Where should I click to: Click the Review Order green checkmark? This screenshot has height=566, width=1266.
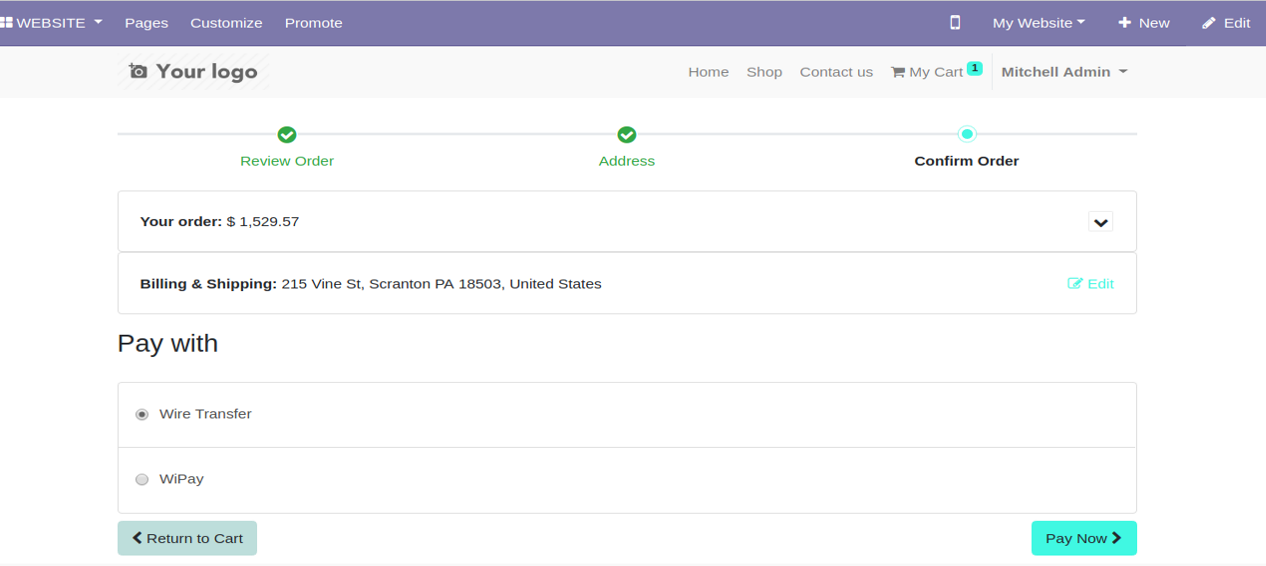click(287, 134)
